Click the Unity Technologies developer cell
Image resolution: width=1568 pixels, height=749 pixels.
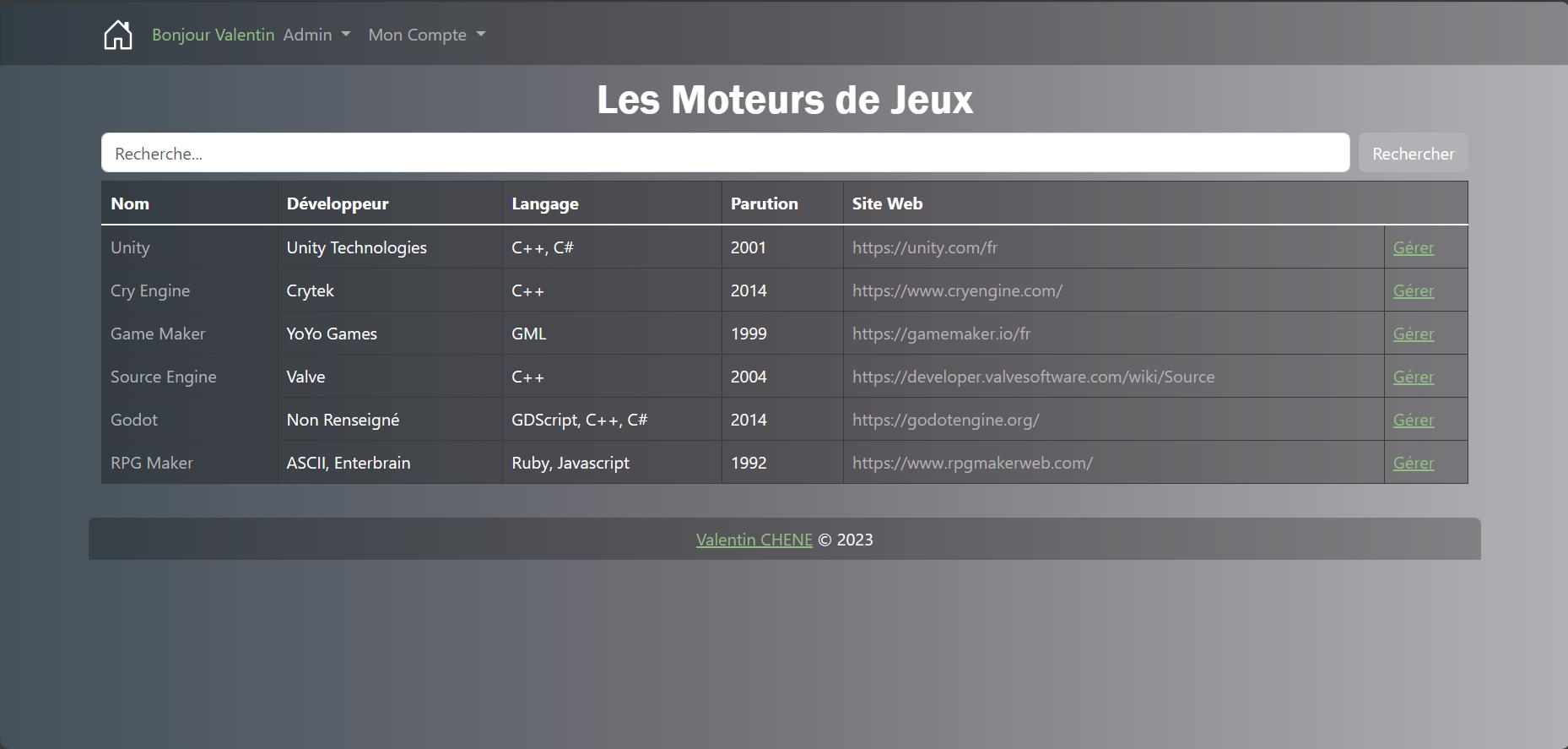point(391,247)
